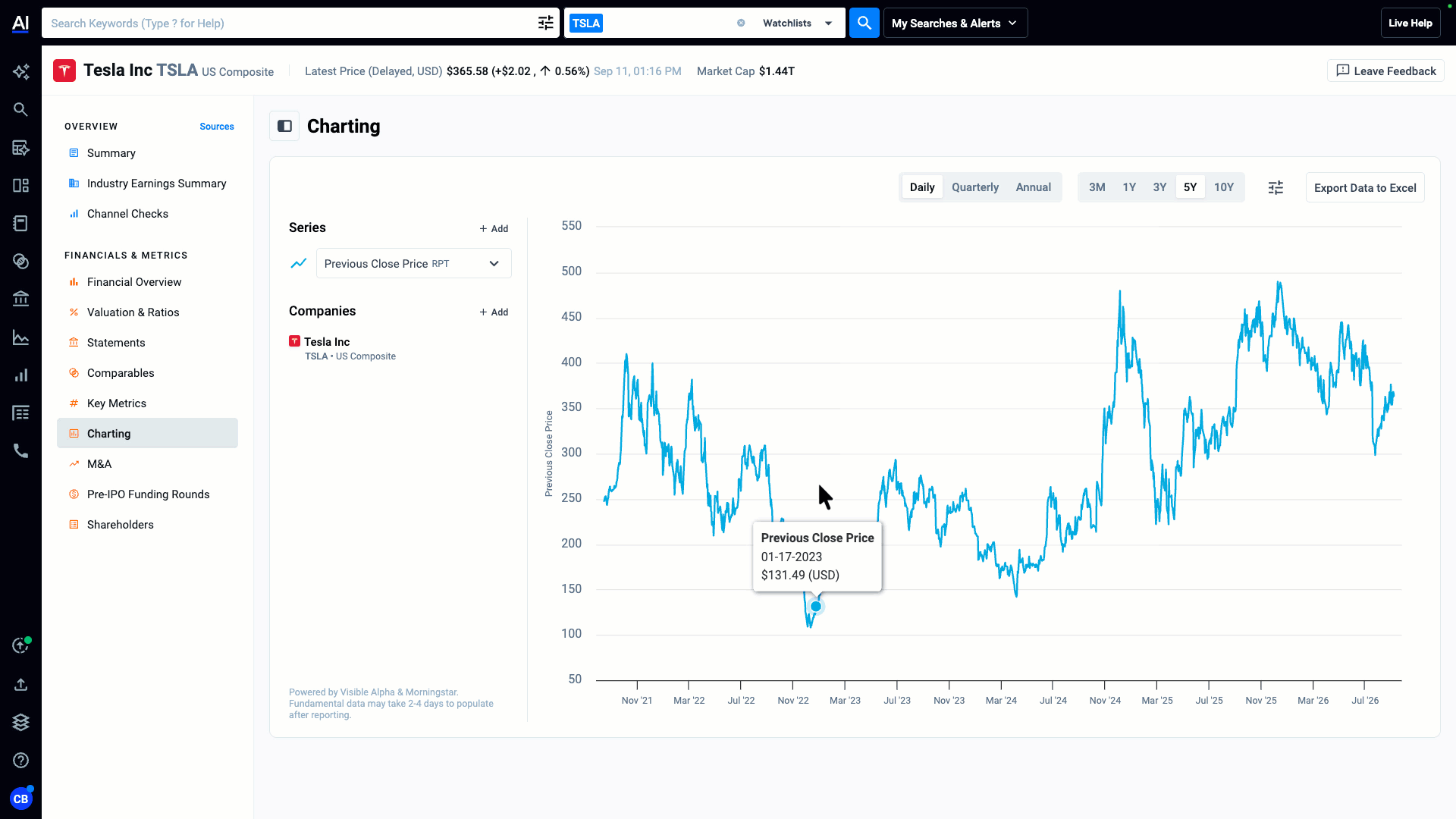Open chart settings sliders icon

pos(1276,187)
